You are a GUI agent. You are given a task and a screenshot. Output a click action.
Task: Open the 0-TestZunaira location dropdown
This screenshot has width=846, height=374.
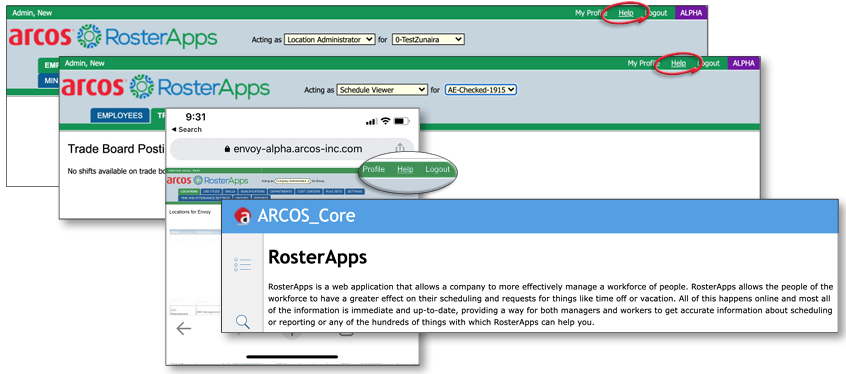[428, 39]
